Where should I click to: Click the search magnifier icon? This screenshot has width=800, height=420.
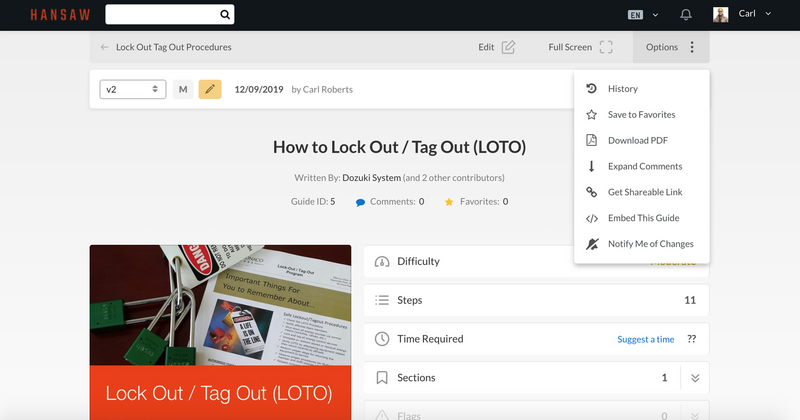[x=225, y=15]
